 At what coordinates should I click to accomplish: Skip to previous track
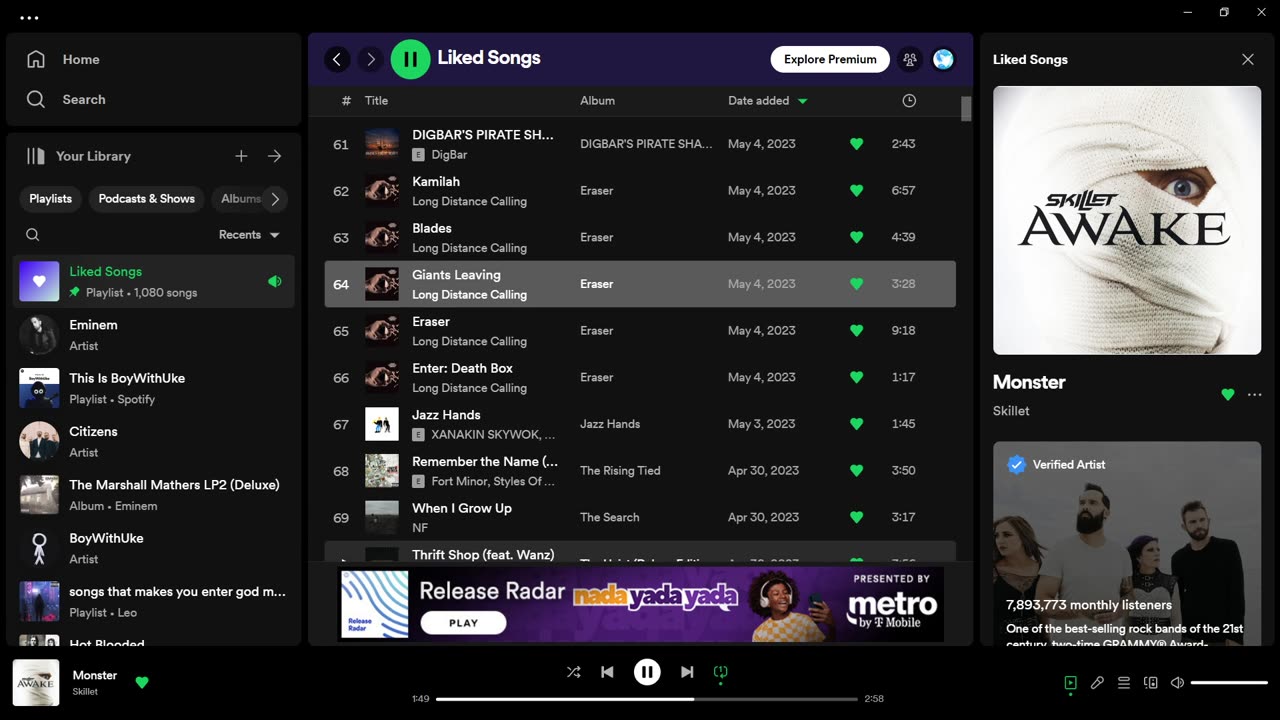coord(607,672)
